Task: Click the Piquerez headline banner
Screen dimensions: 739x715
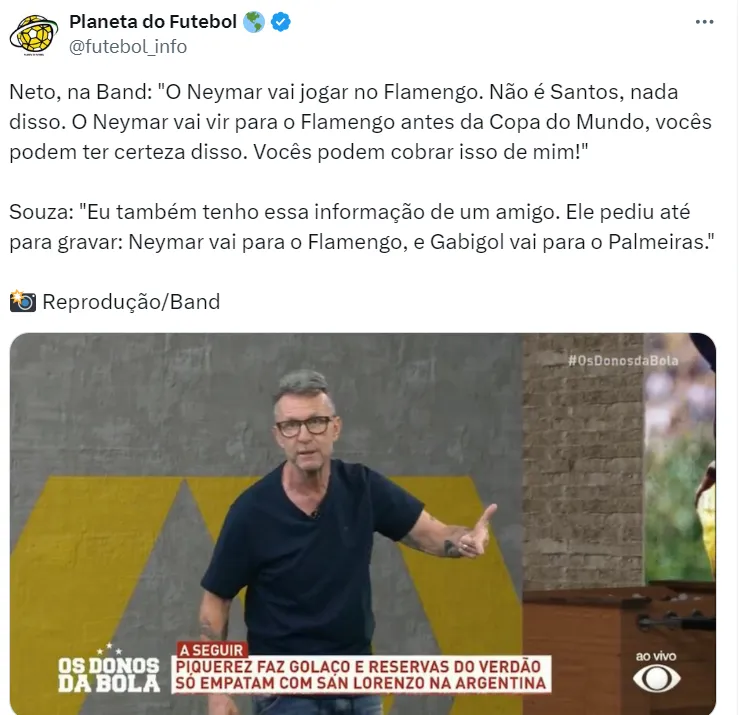Action: (x=361, y=675)
